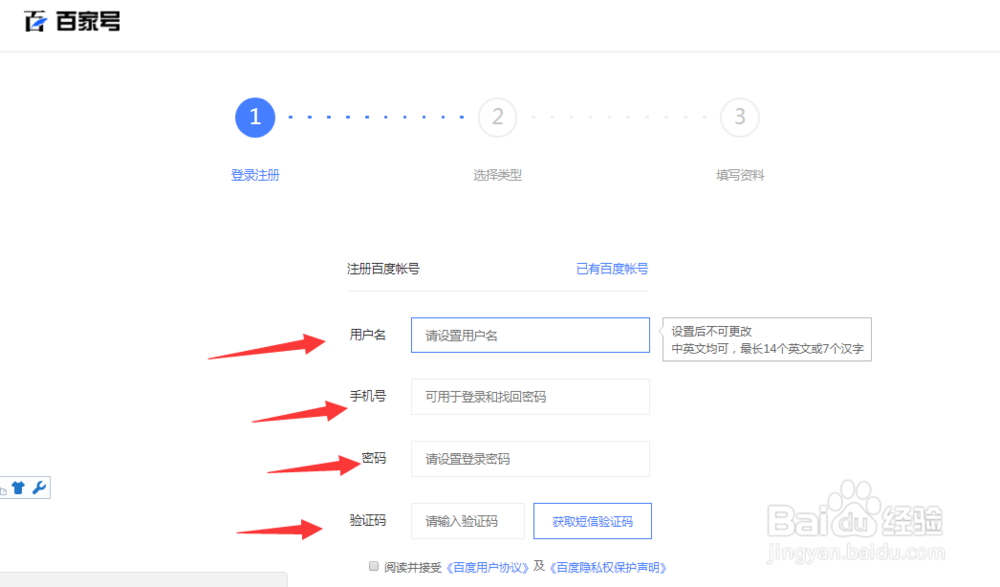Open the wrench tool icon

(39, 487)
